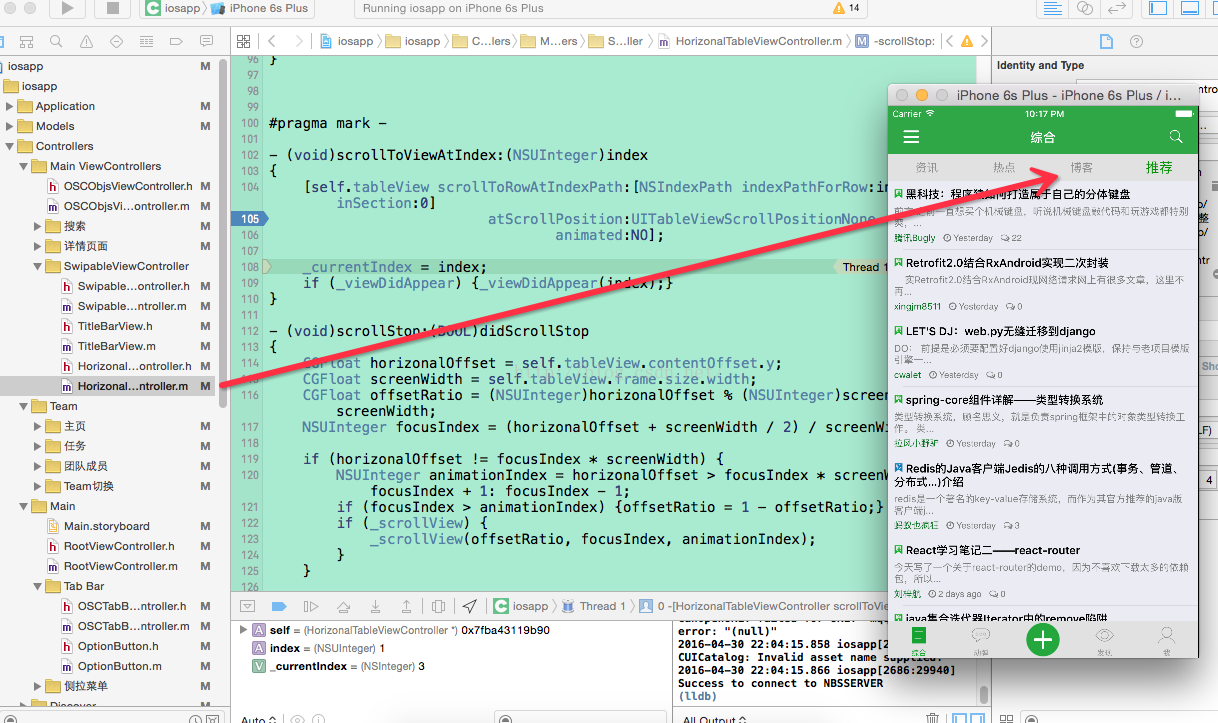
Task: Tap the green plus button in simulator
Action: point(1043,638)
